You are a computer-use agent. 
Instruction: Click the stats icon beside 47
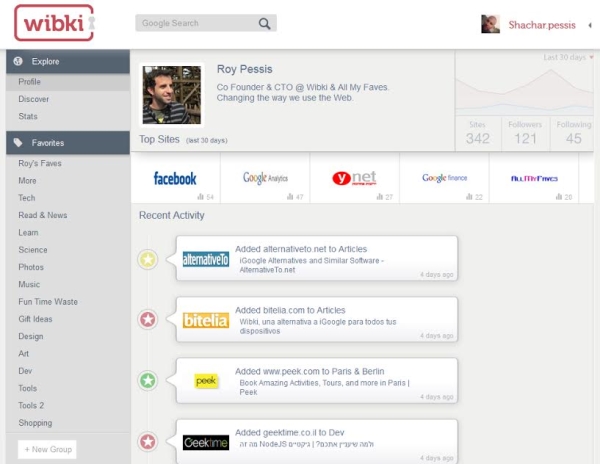click(290, 197)
